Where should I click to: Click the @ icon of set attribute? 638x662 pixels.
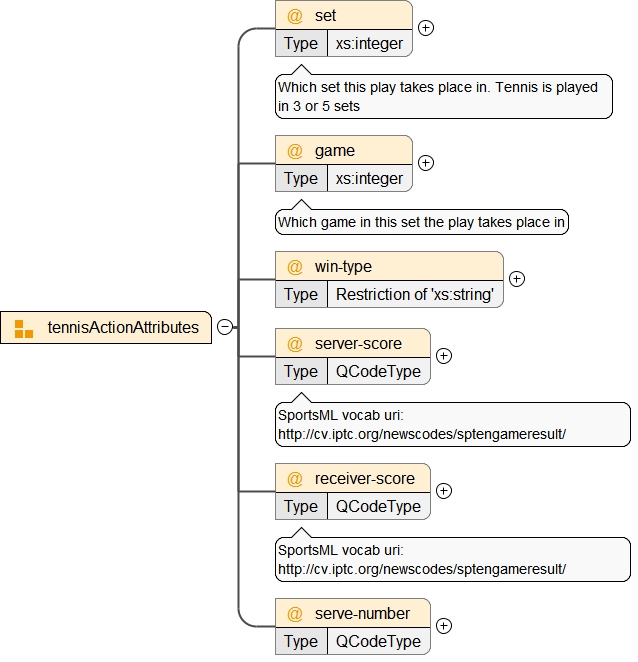click(x=295, y=16)
